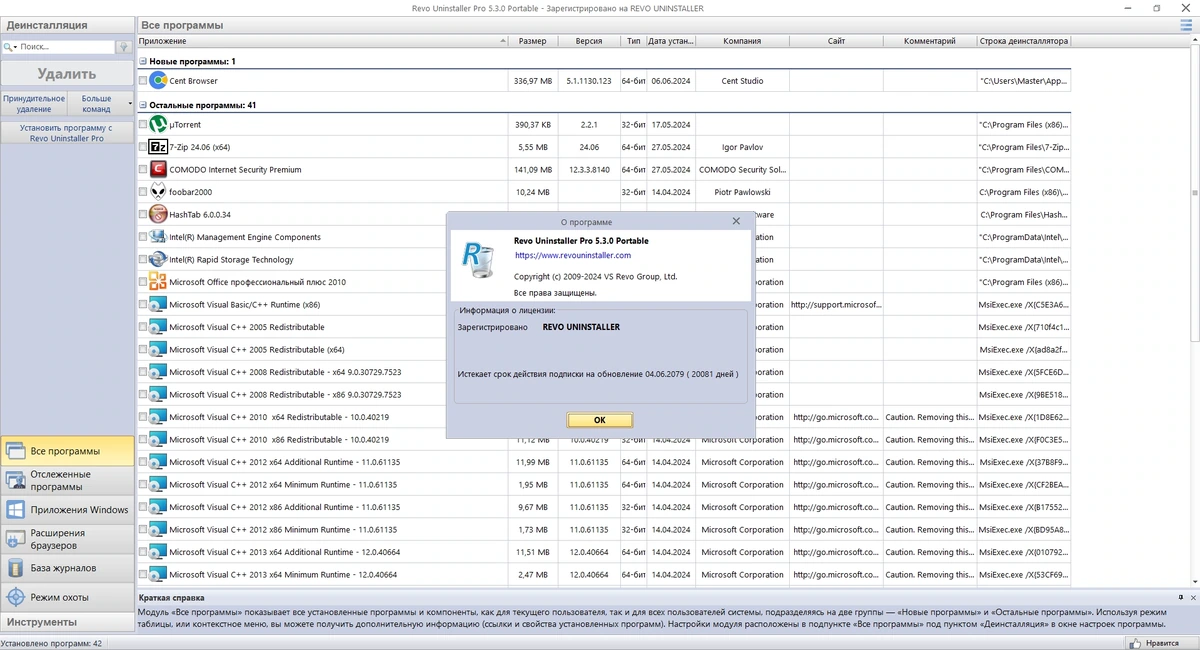Viewport: 1200px width, 650px height.
Task: Click the 'Нравится' button in status bar
Action: tap(1159, 644)
